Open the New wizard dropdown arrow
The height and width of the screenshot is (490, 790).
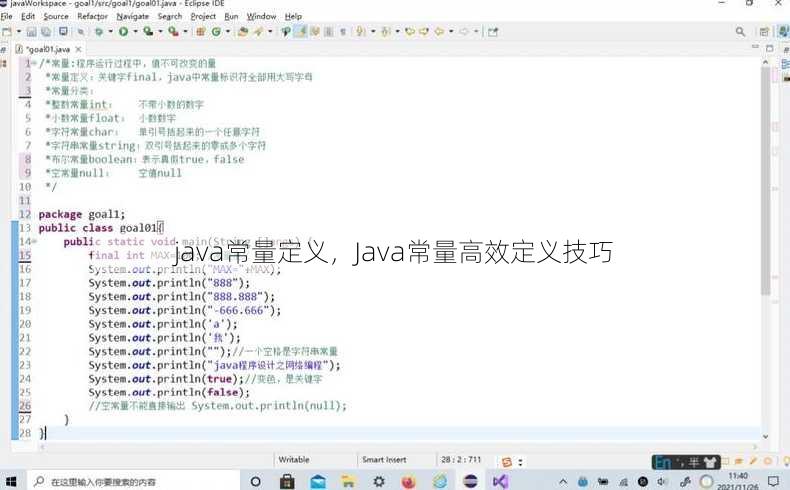19,32
